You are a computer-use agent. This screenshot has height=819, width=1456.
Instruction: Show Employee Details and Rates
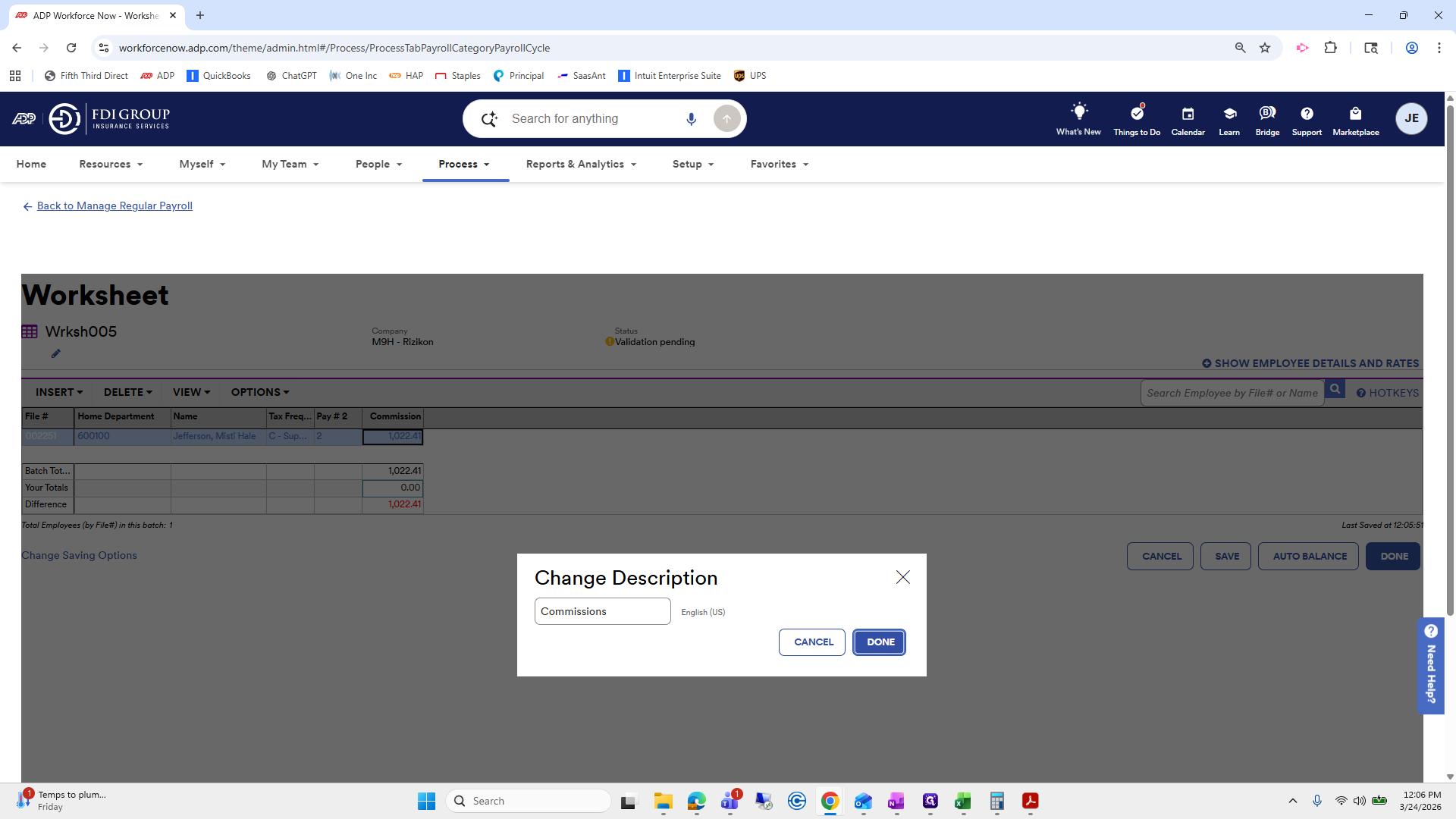1310,363
